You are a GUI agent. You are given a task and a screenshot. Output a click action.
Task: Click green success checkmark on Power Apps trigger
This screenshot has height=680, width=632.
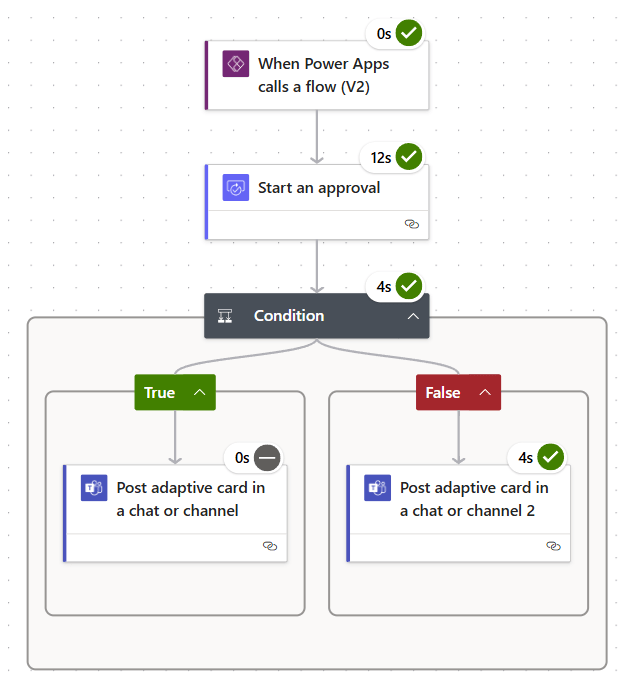pos(409,33)
